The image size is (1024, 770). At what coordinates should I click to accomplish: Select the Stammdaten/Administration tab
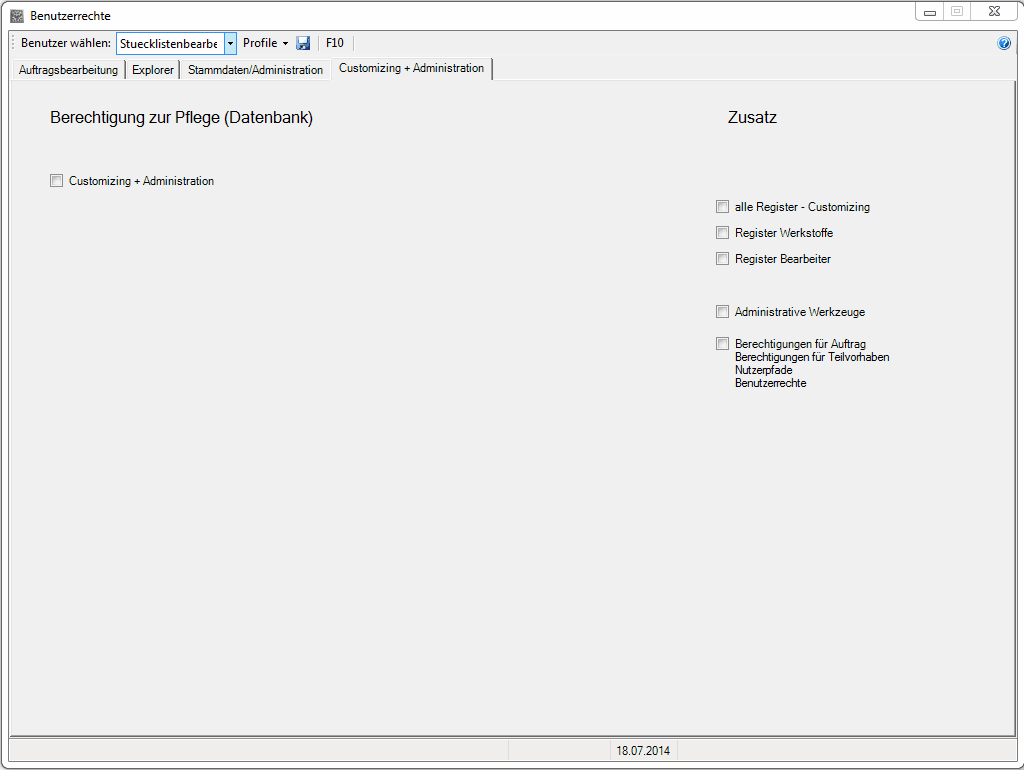[255, 70]
